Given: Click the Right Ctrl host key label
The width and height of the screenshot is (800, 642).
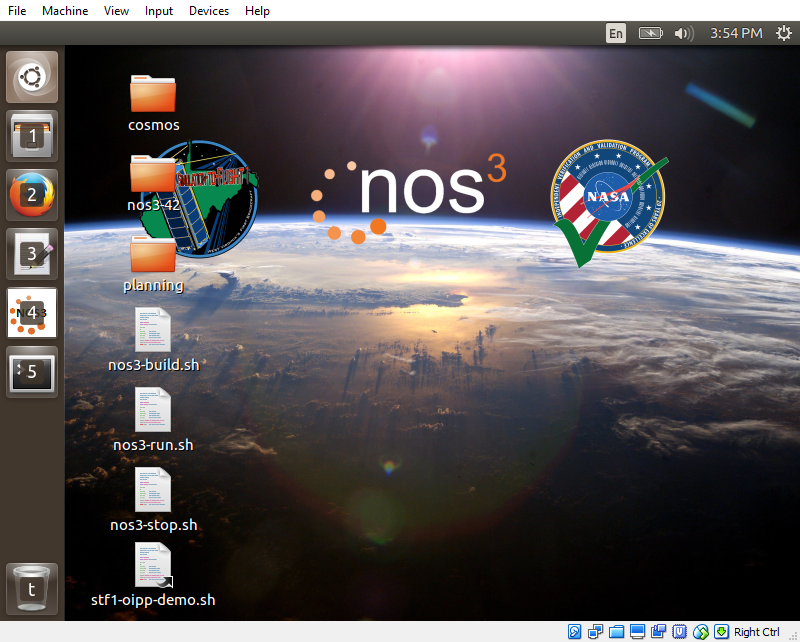Looking at the screenshot, I should pos(757,632).
